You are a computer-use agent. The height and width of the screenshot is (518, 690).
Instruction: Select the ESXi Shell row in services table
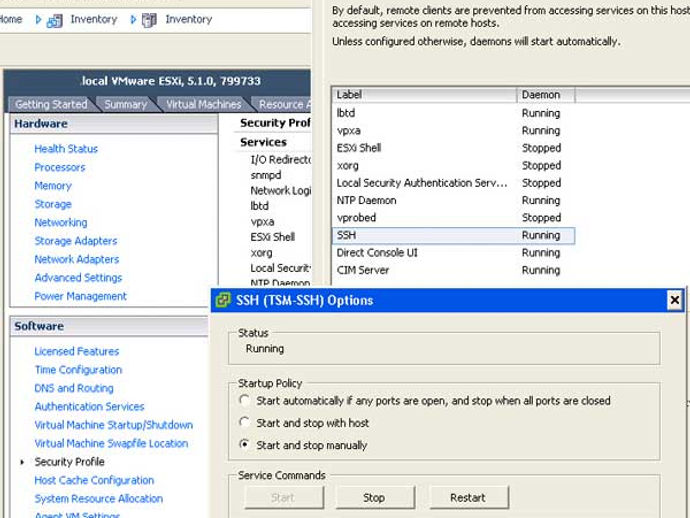(453, 148)
